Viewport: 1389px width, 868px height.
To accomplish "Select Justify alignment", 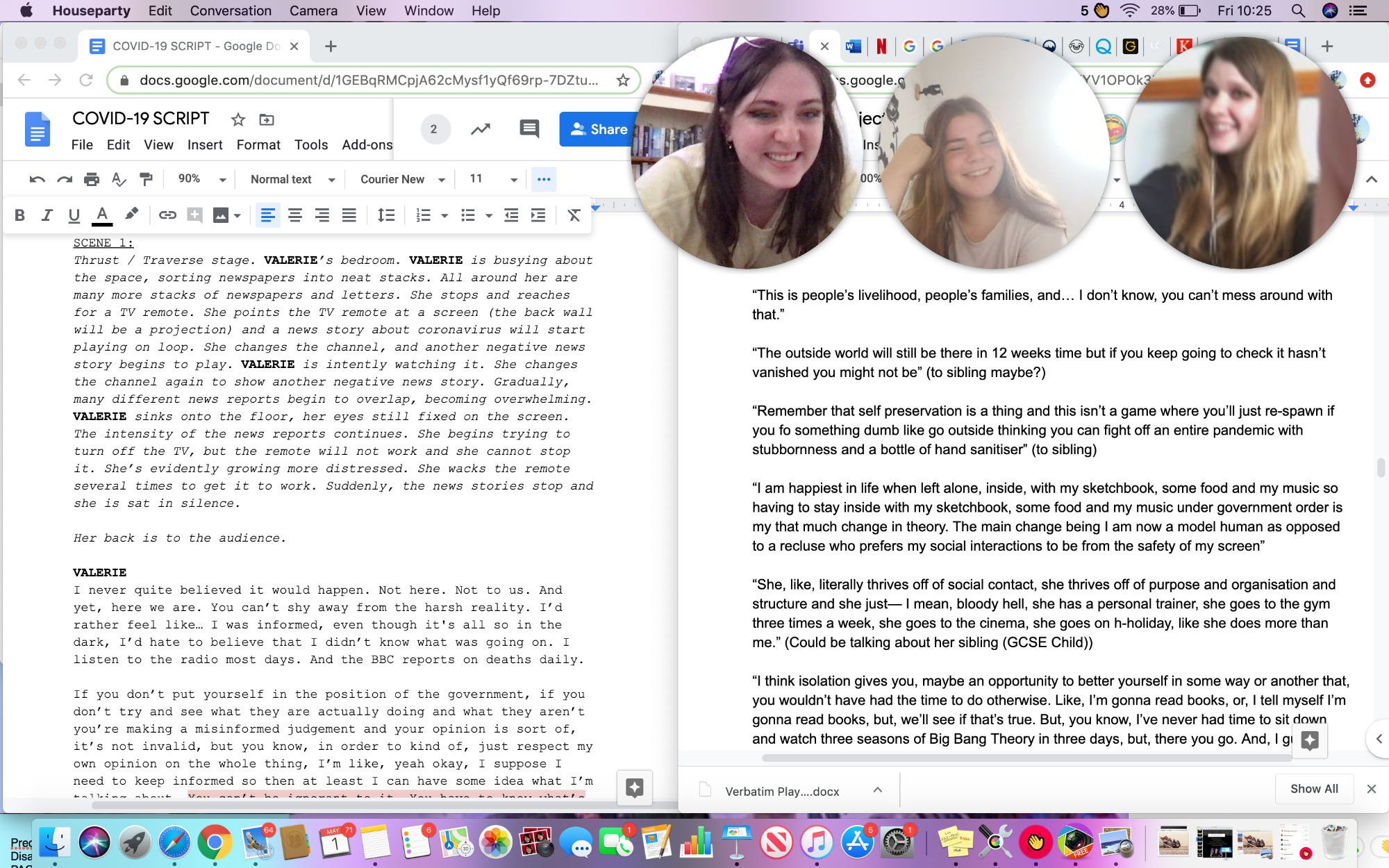I will point(349,215).
